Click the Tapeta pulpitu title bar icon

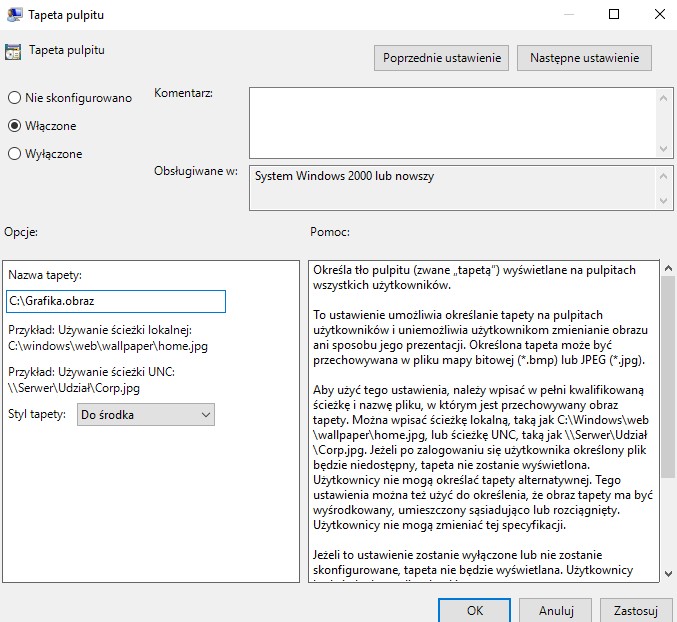(x=13, y=15)
